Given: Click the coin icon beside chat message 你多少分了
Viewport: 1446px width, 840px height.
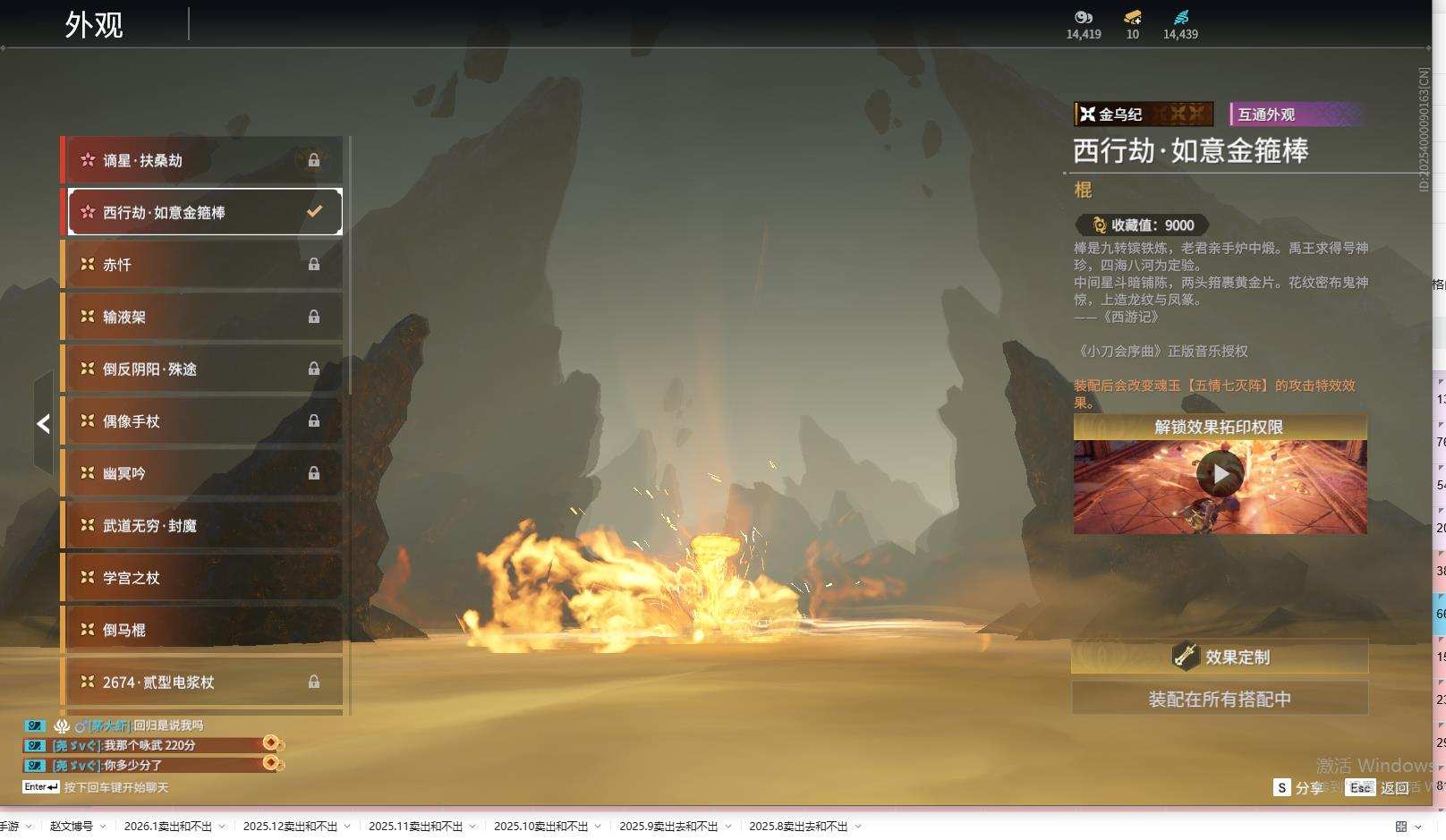Looking at the screenshot, I should (x=273, y=763).
